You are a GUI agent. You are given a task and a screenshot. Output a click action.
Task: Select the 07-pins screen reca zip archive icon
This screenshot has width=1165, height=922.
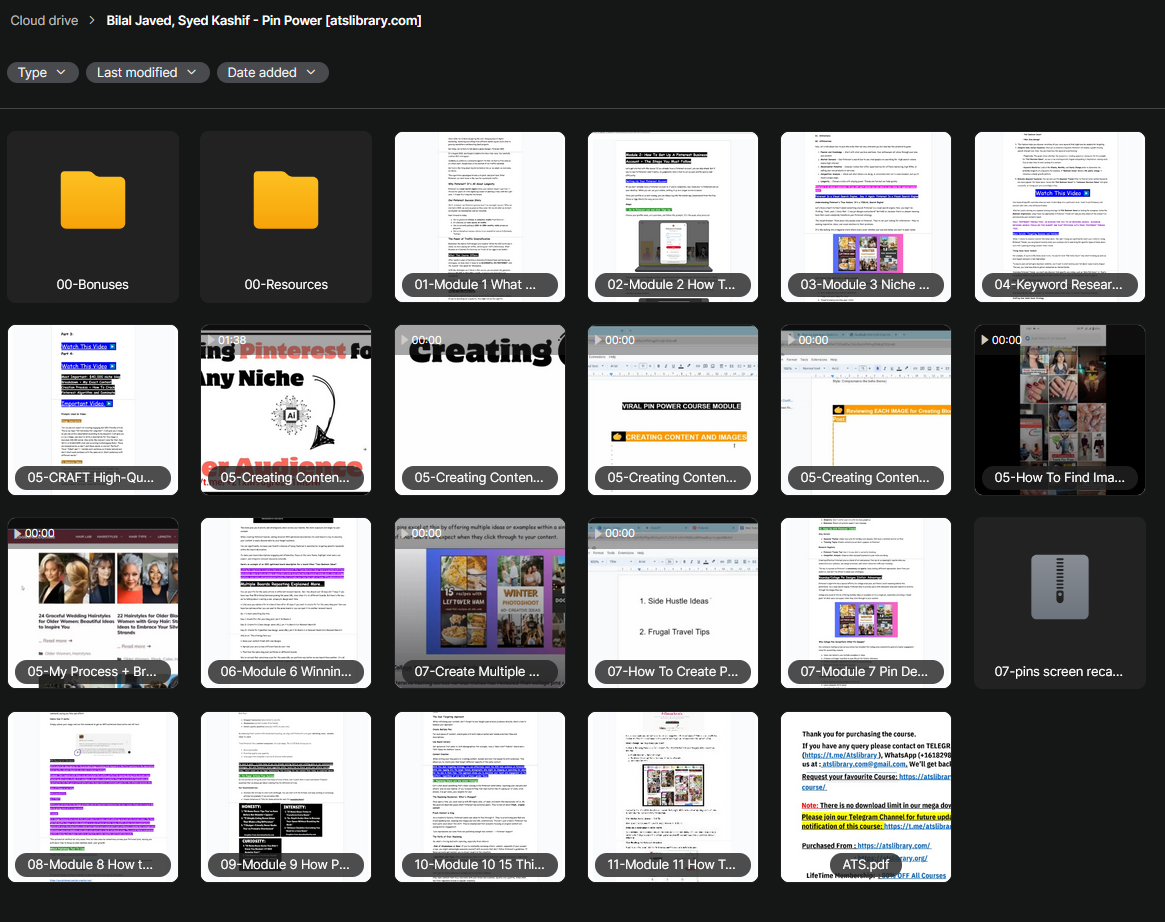pos(1059,587)
